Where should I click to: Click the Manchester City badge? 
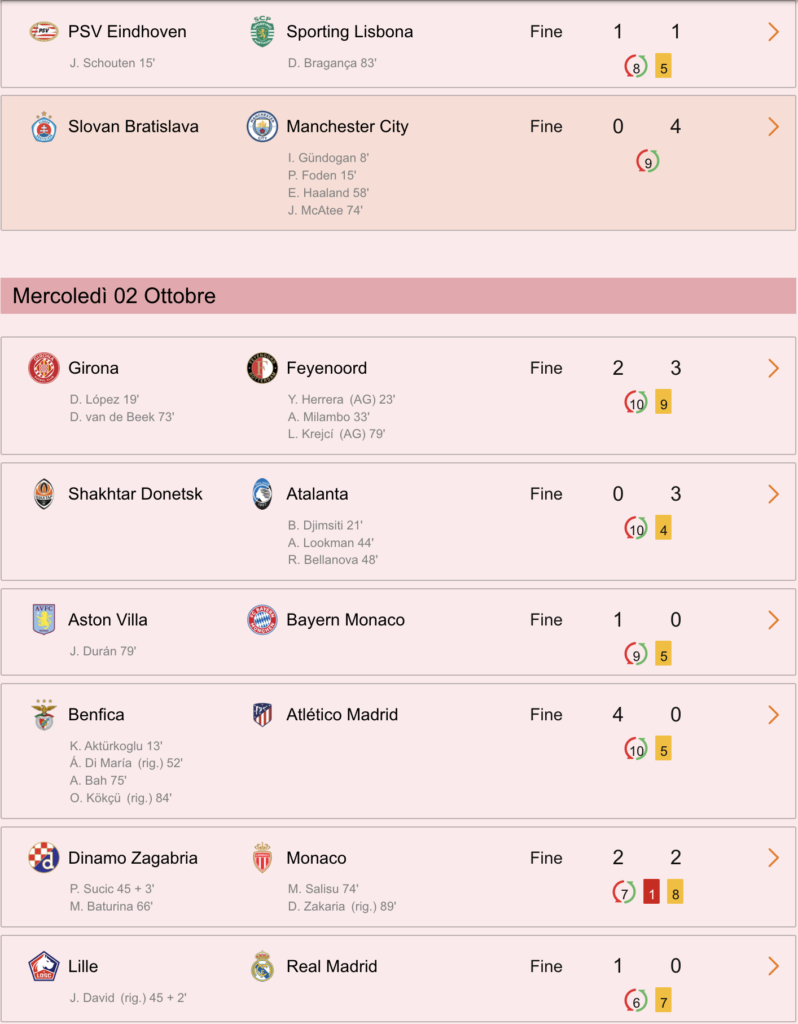(263, 127)
